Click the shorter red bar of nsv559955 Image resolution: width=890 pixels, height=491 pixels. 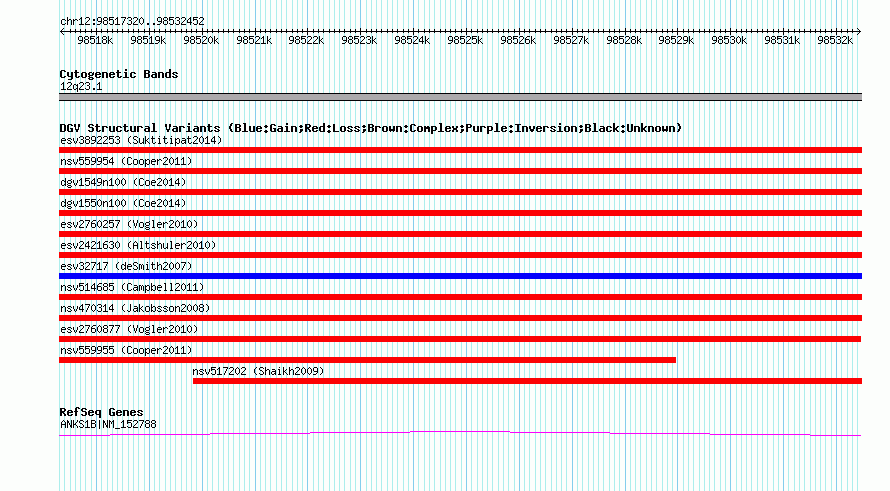[x=367, y=360]
